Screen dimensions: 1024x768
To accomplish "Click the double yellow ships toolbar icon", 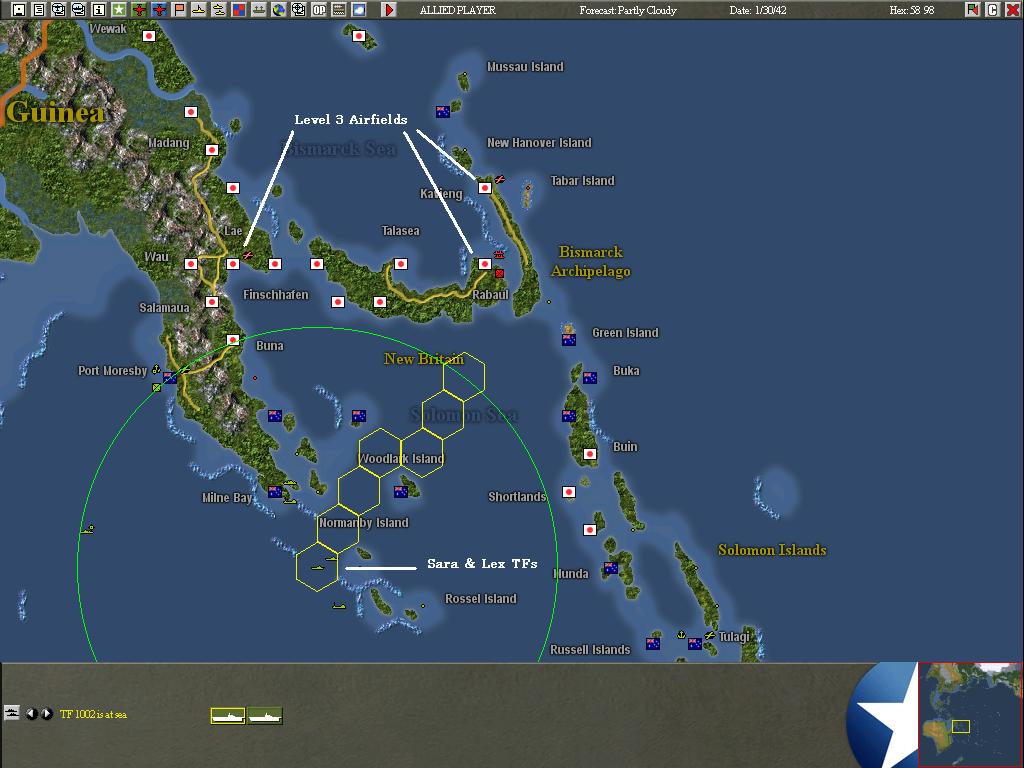I will coord(219,10).
